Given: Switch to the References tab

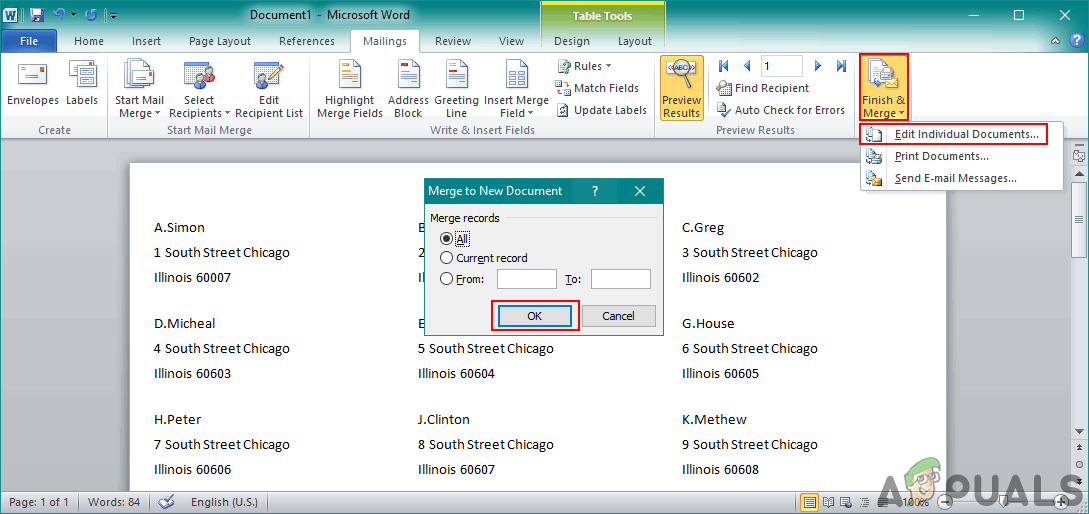Looking at the screenshot, I should coord(306,41).
